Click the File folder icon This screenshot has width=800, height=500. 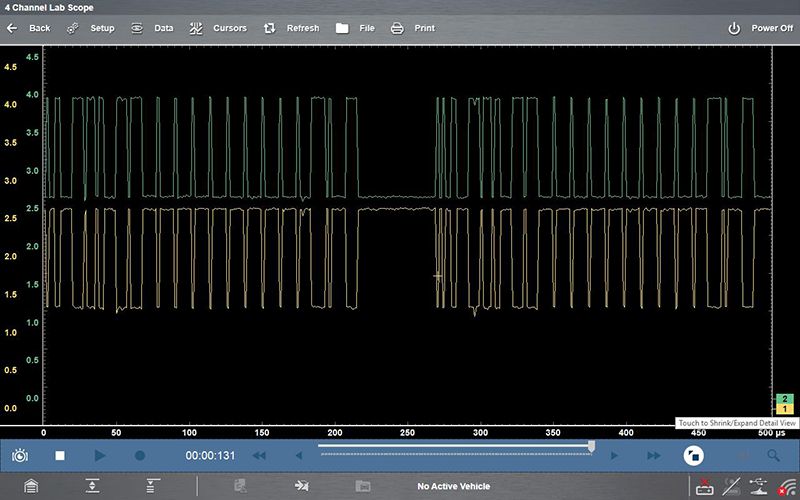pyautogui.click(x=342, y=29)
